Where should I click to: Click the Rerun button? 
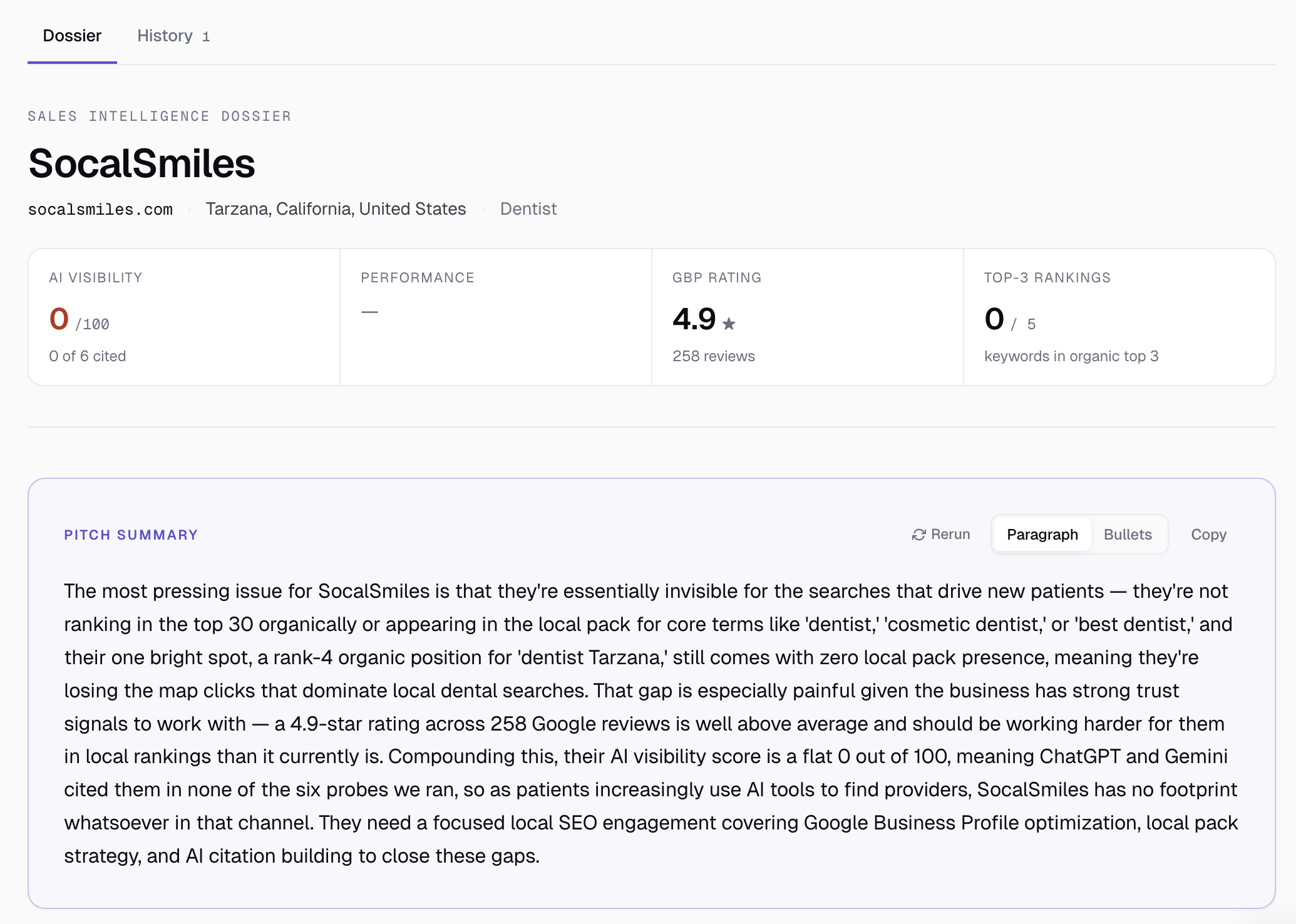pyautogui.click(x=941, y=534)
